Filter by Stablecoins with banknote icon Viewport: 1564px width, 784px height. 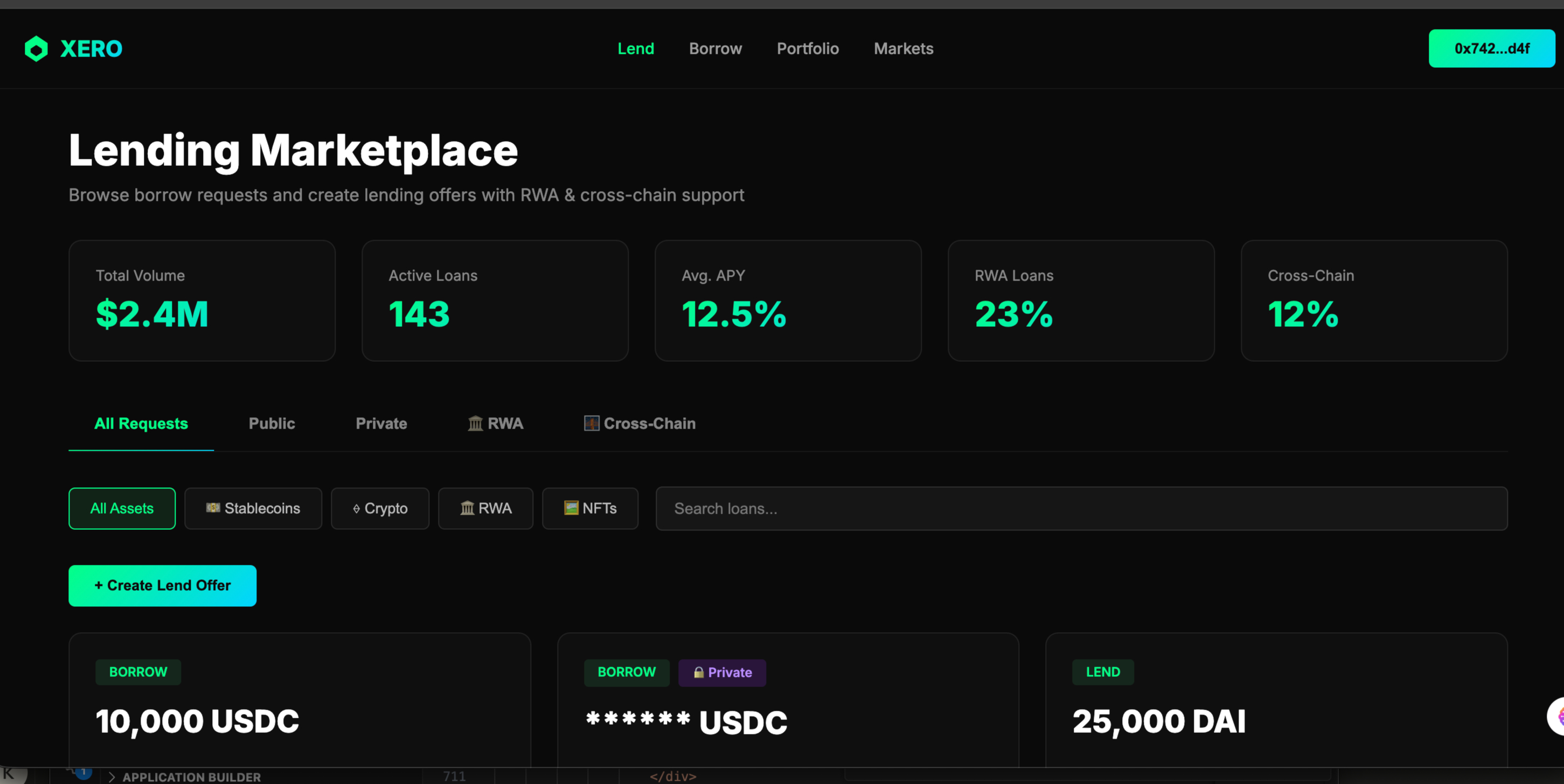(253, 508)
